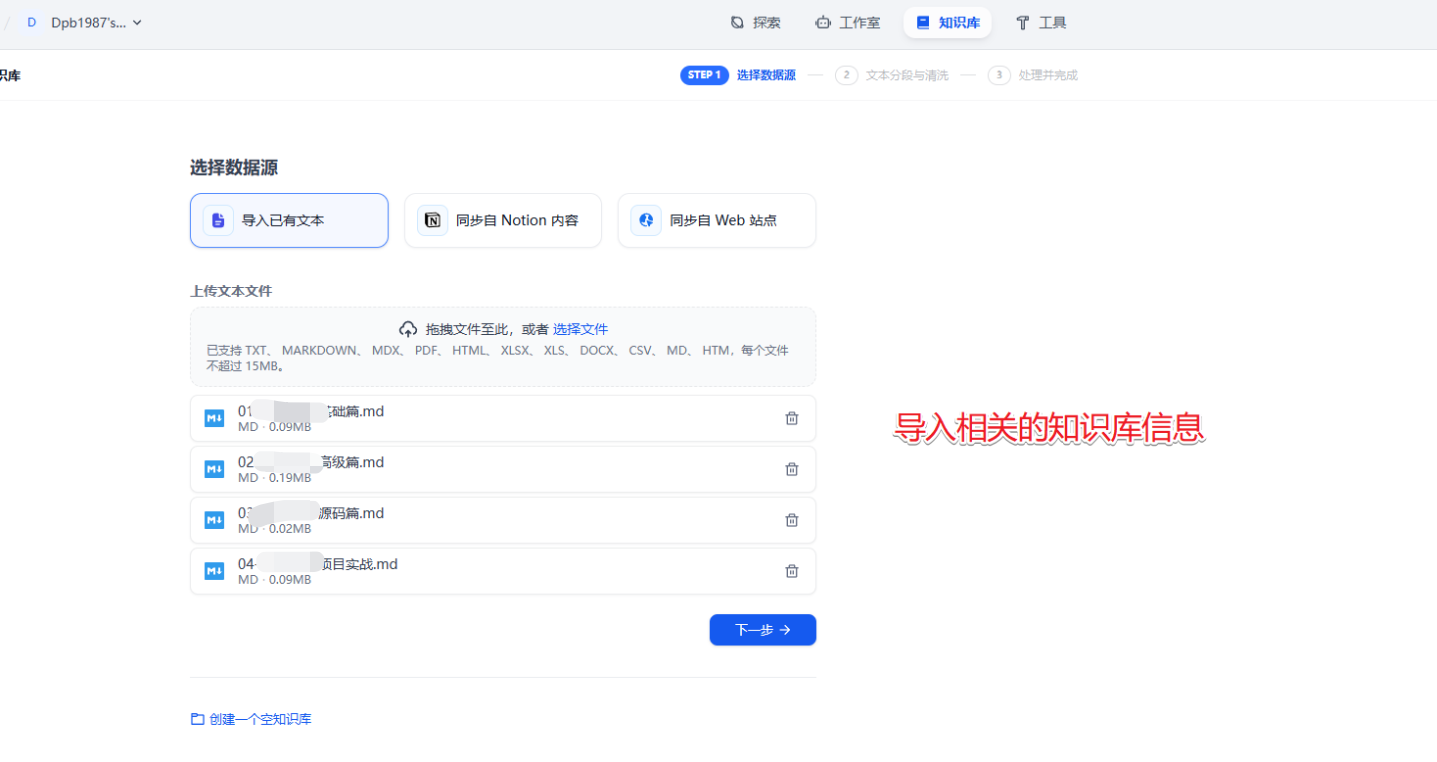Click the cloud upload icon

tap(408, 329)
